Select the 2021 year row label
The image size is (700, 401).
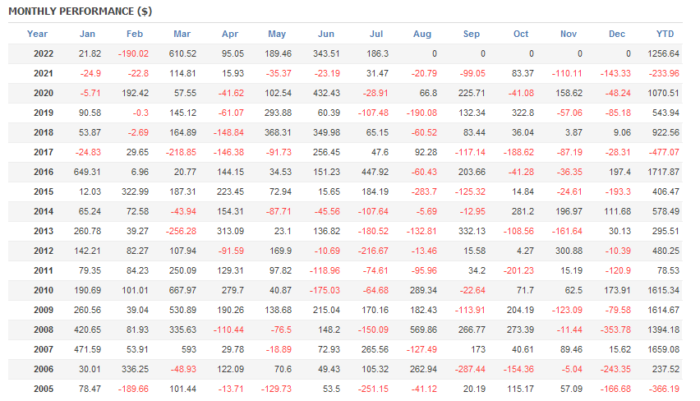pyautogui.click(x=43, y=73)
